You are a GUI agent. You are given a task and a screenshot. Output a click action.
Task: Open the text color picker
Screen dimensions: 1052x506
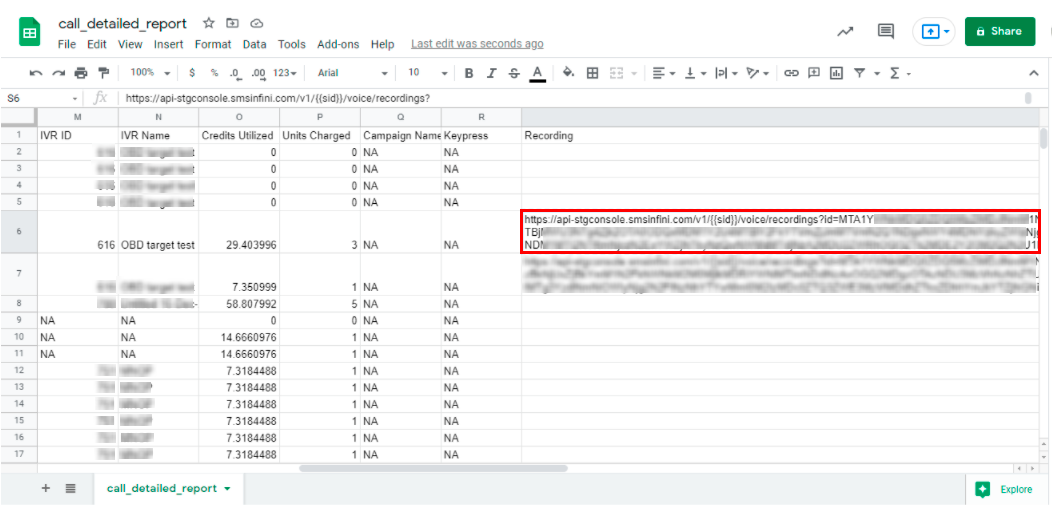pos(537,72)
